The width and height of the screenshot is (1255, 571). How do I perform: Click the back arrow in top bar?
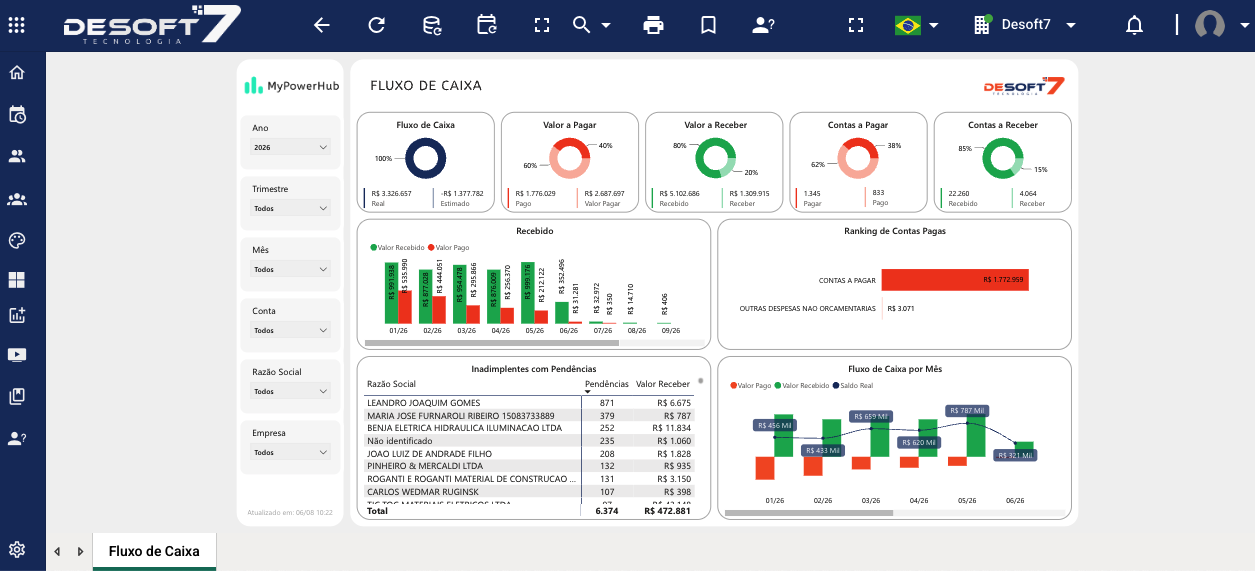pyautogui.click(x=322, y=25)
